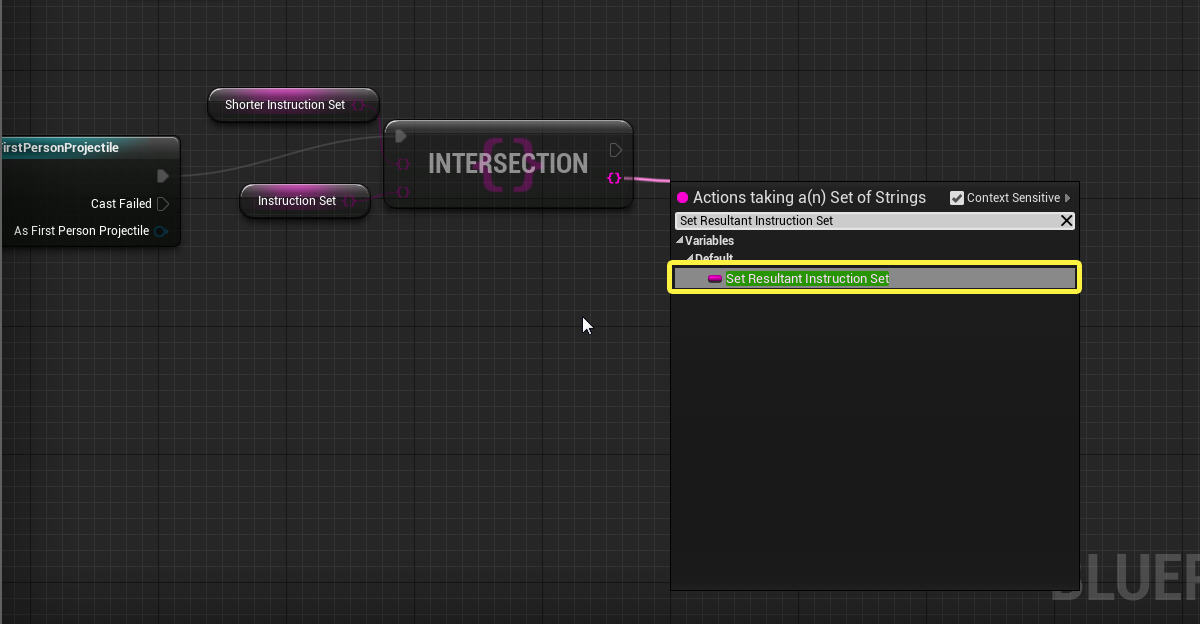The width and height of the screenshot is (1200, 624).
Task: Click the exec input pin of the INTERSECTION node
Action: [x=399, y=135]
